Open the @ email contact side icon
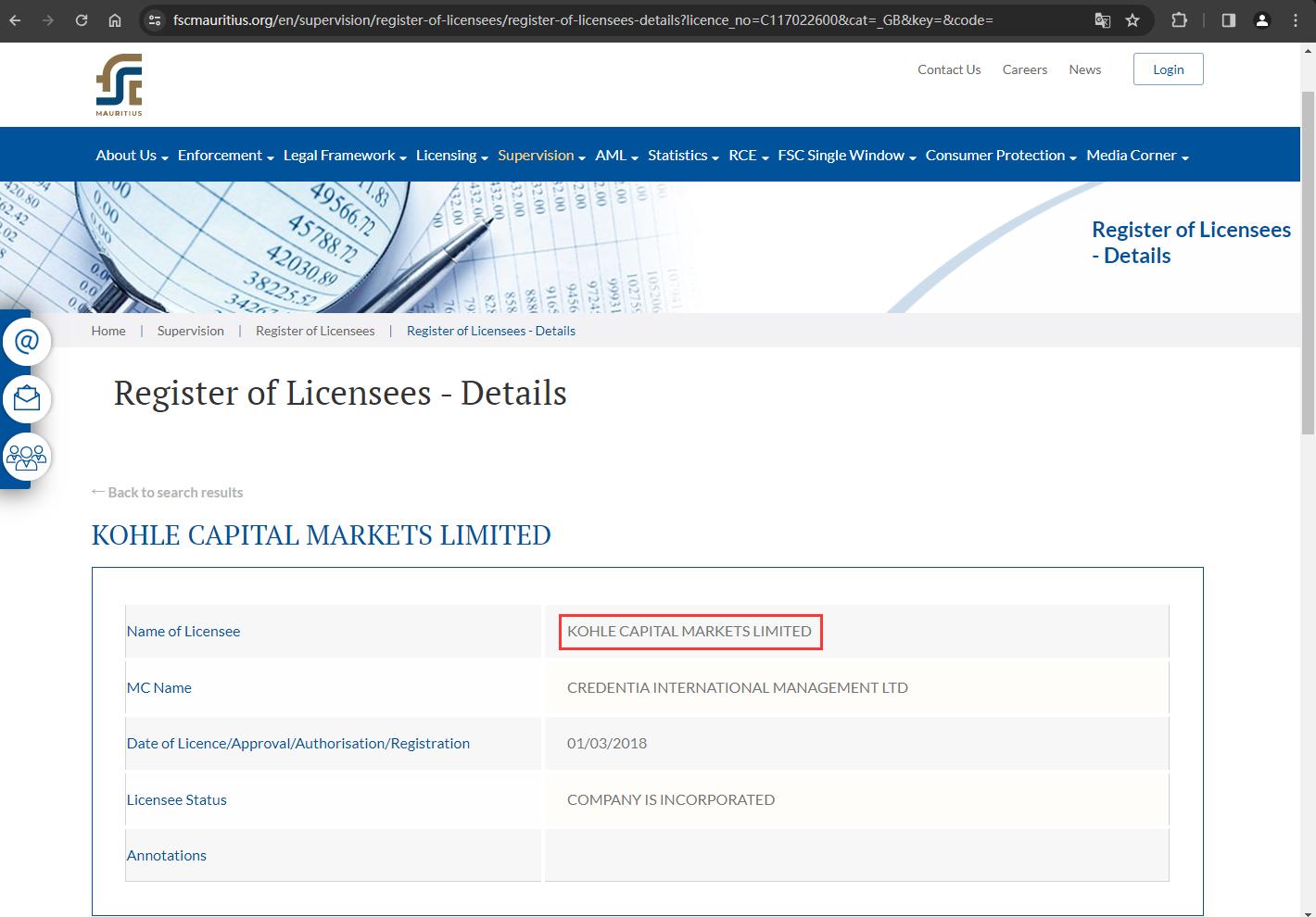The image size is (1316, 917). point(27,342)
